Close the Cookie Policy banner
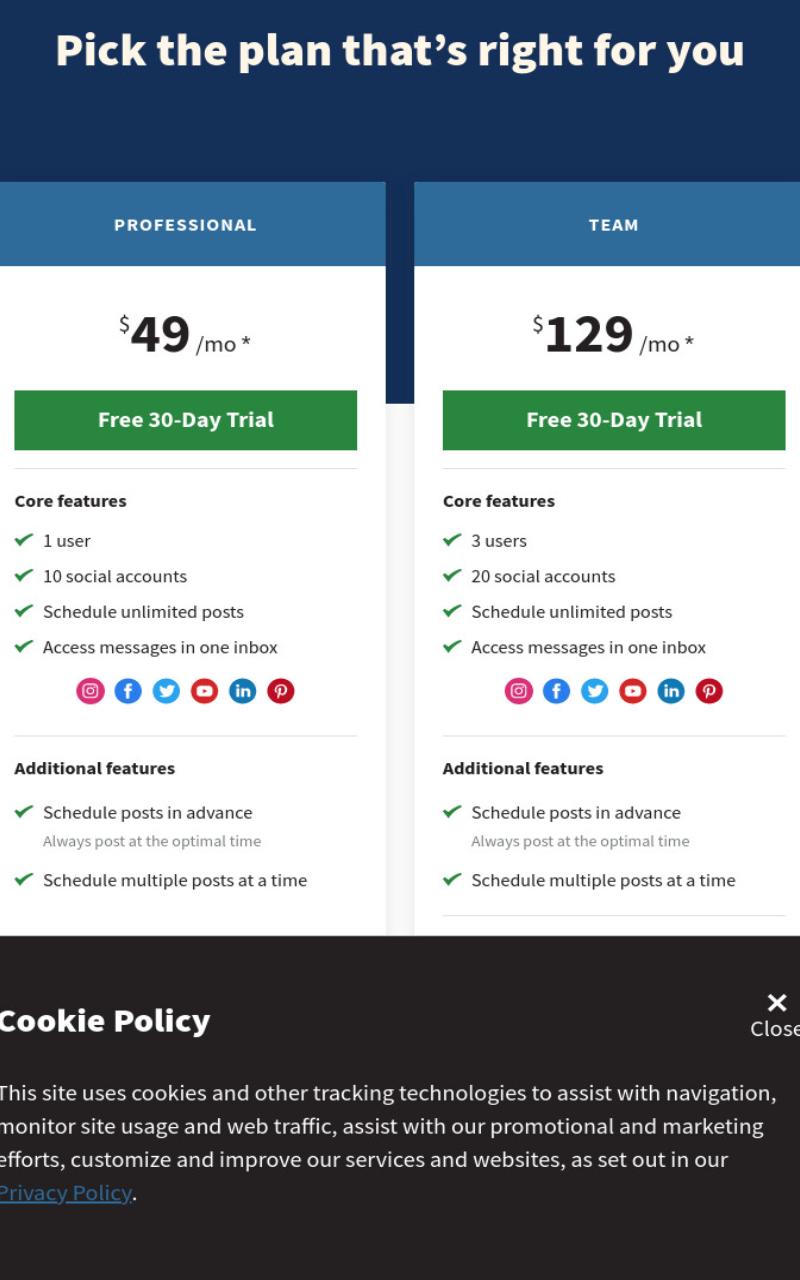 (x=776, y=1014)
